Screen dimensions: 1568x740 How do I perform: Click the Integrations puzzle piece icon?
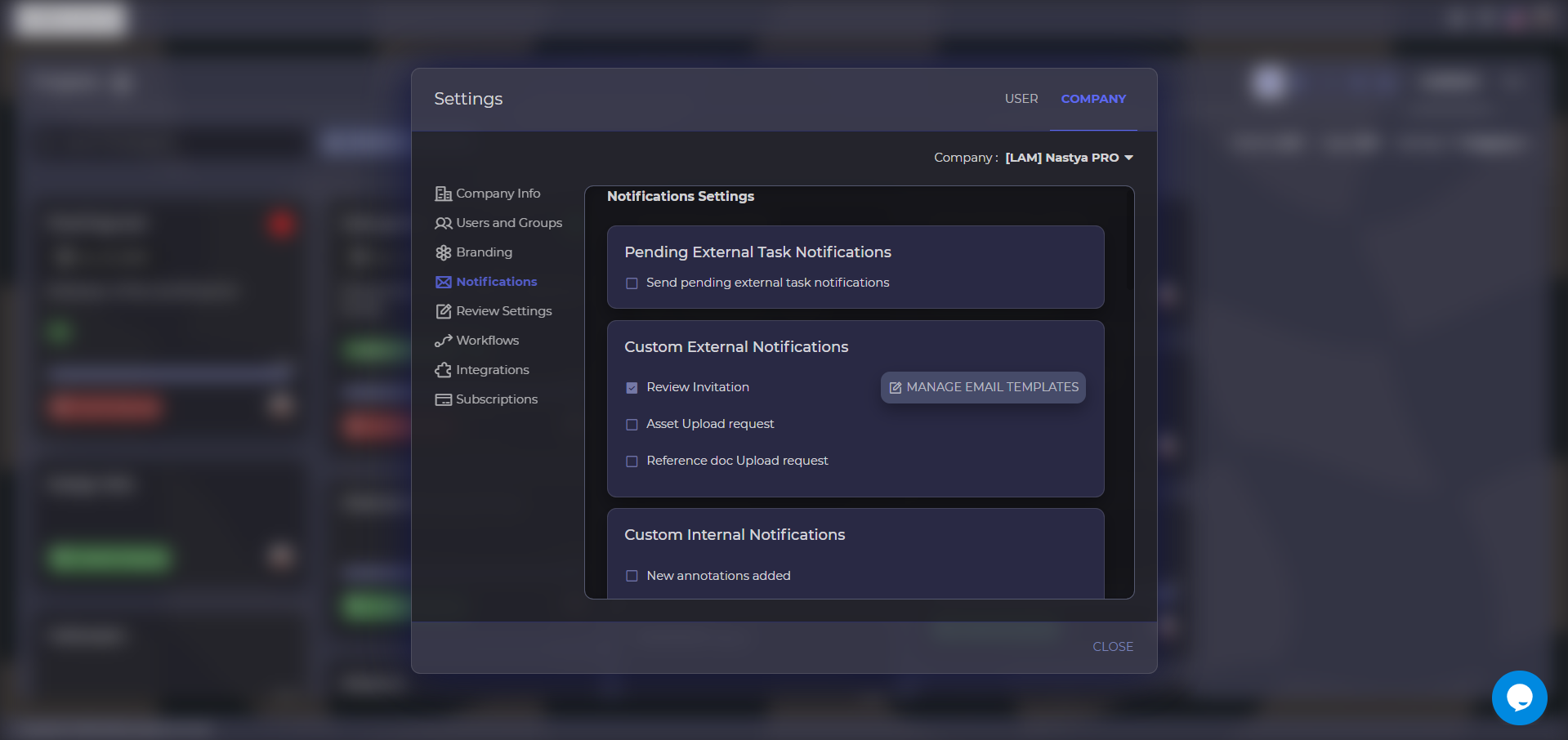(x=443, y=370)
